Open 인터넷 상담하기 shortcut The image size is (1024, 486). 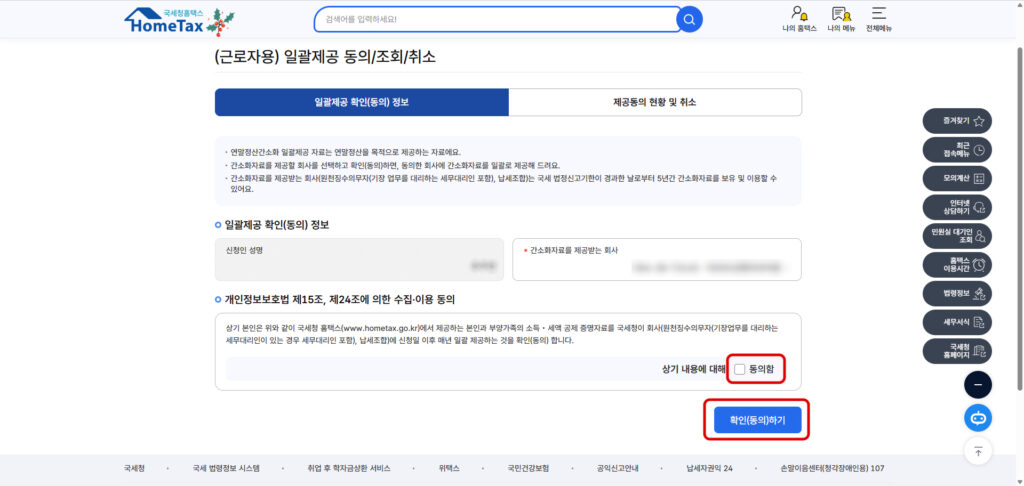[x=957, y=207]
